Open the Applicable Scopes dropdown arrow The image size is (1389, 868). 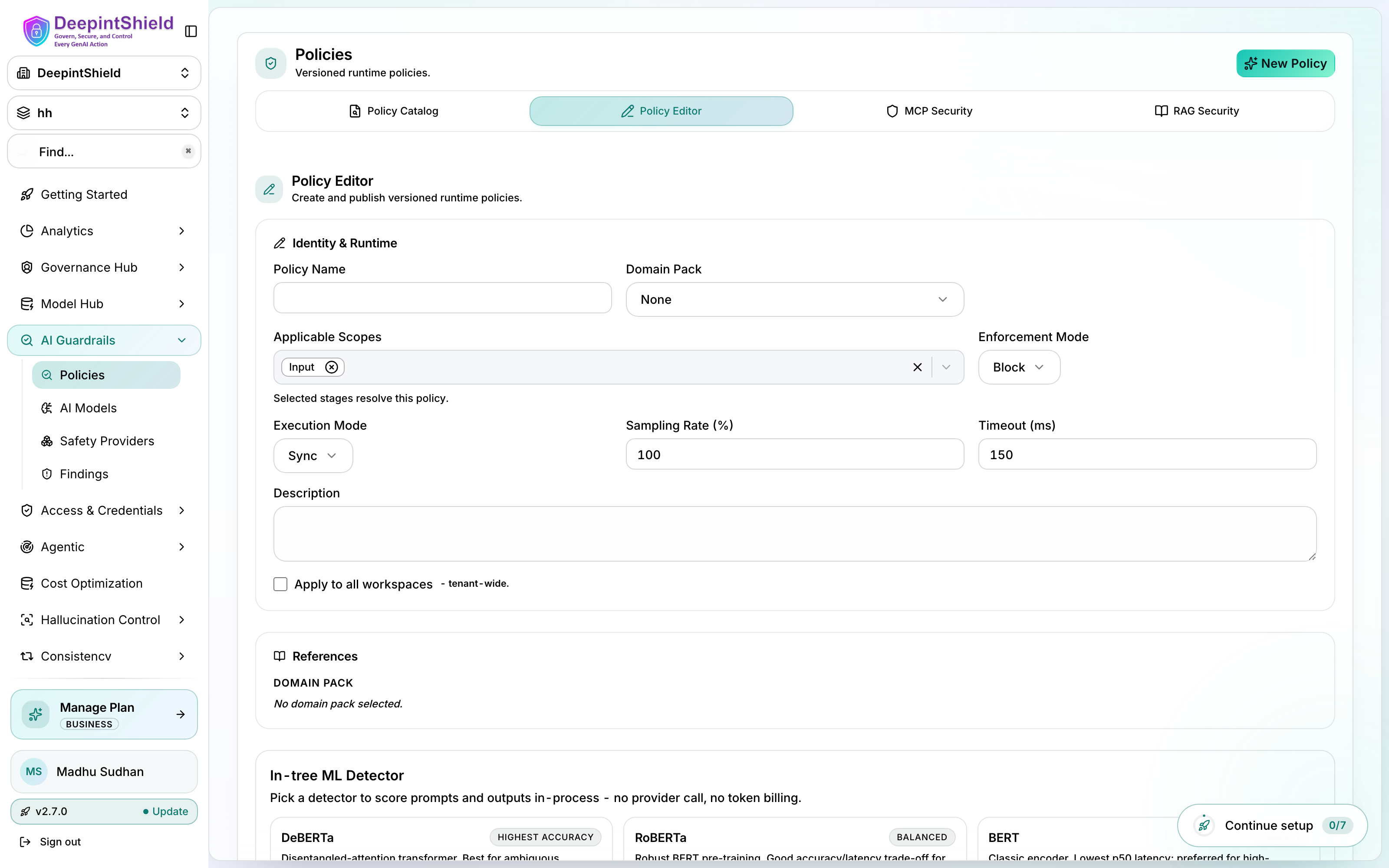[946, 368]
